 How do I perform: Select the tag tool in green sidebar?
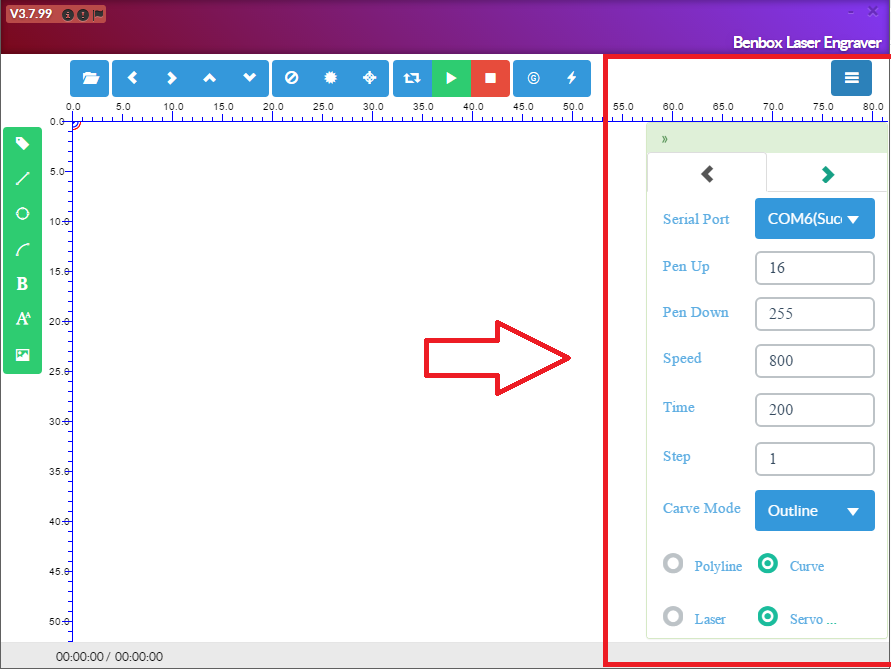point(22,143)
